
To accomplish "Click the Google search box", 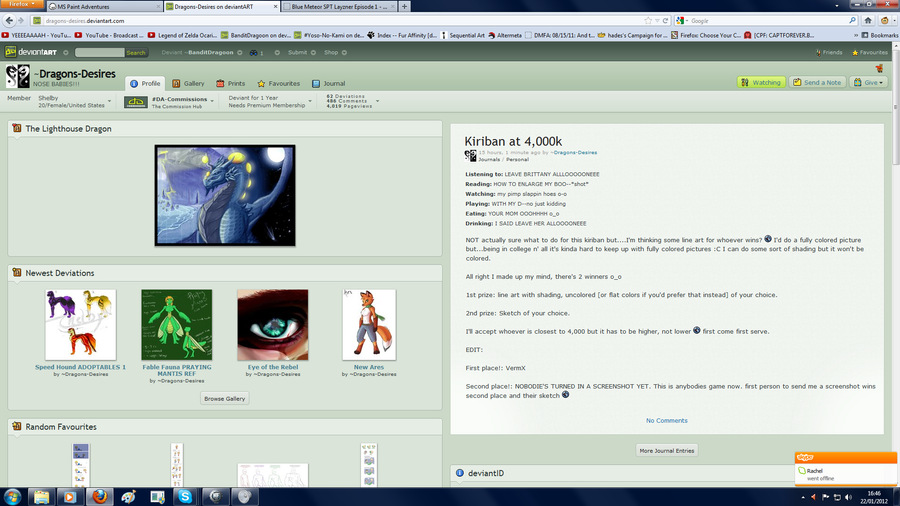I will click(768, 21).
